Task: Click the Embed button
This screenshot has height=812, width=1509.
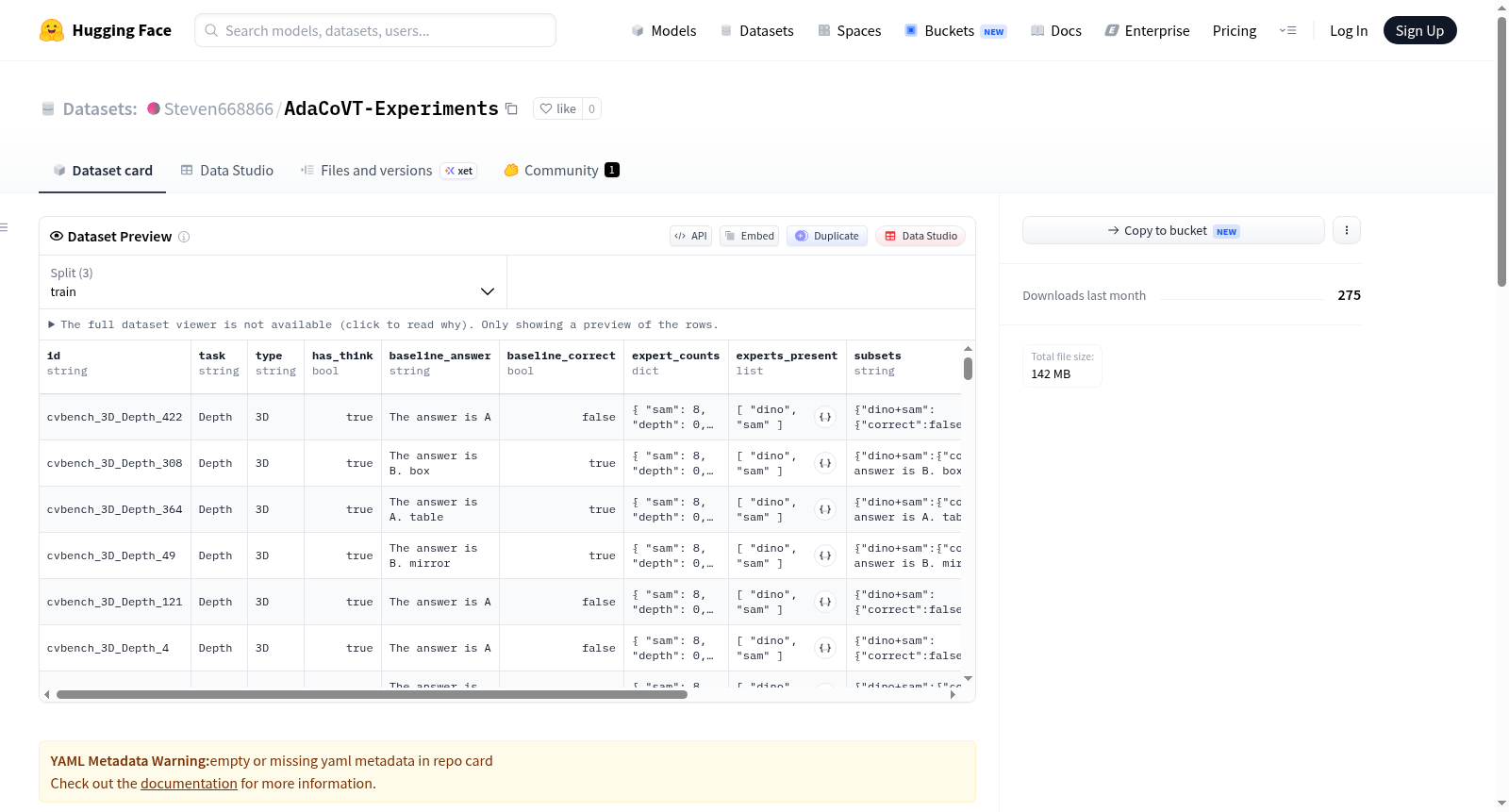Action: pyautogui.click(x=749, y=236)
